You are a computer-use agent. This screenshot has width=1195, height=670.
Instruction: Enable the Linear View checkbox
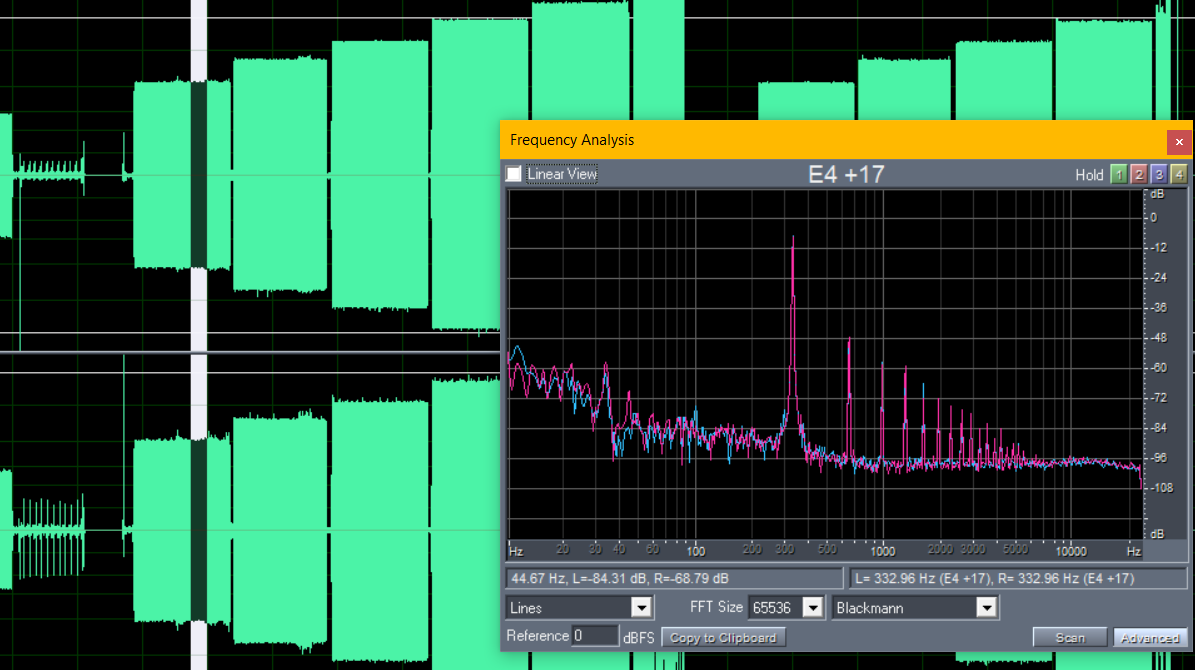point(514,174)
